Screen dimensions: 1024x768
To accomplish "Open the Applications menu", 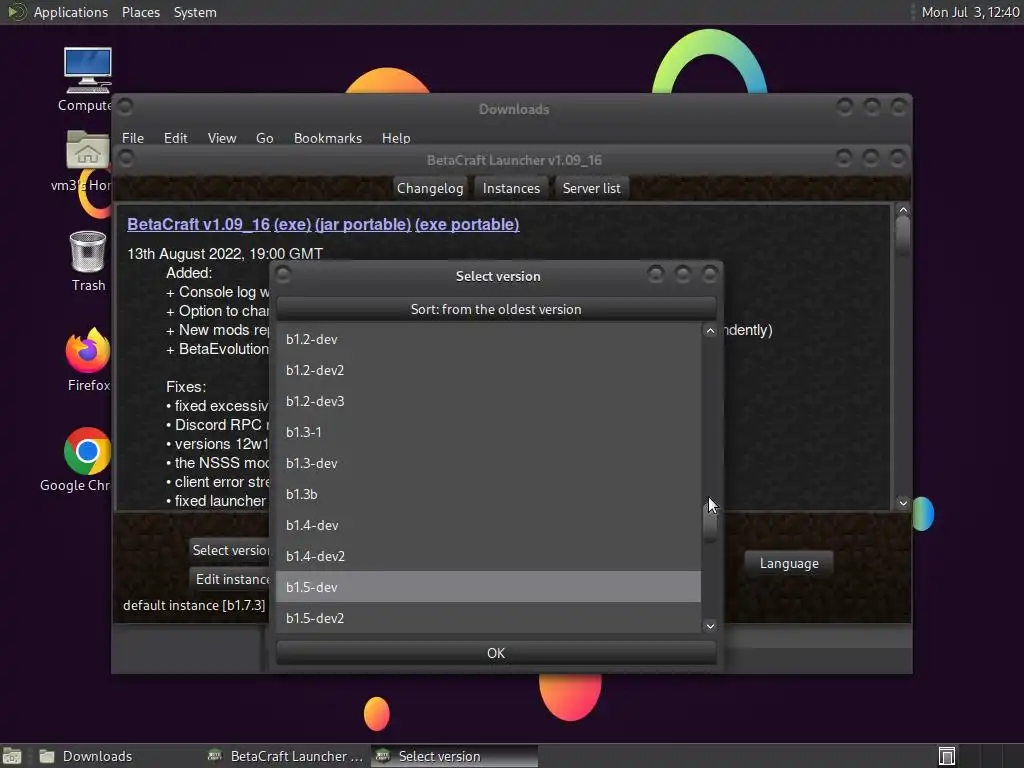I will click(71, 12).
